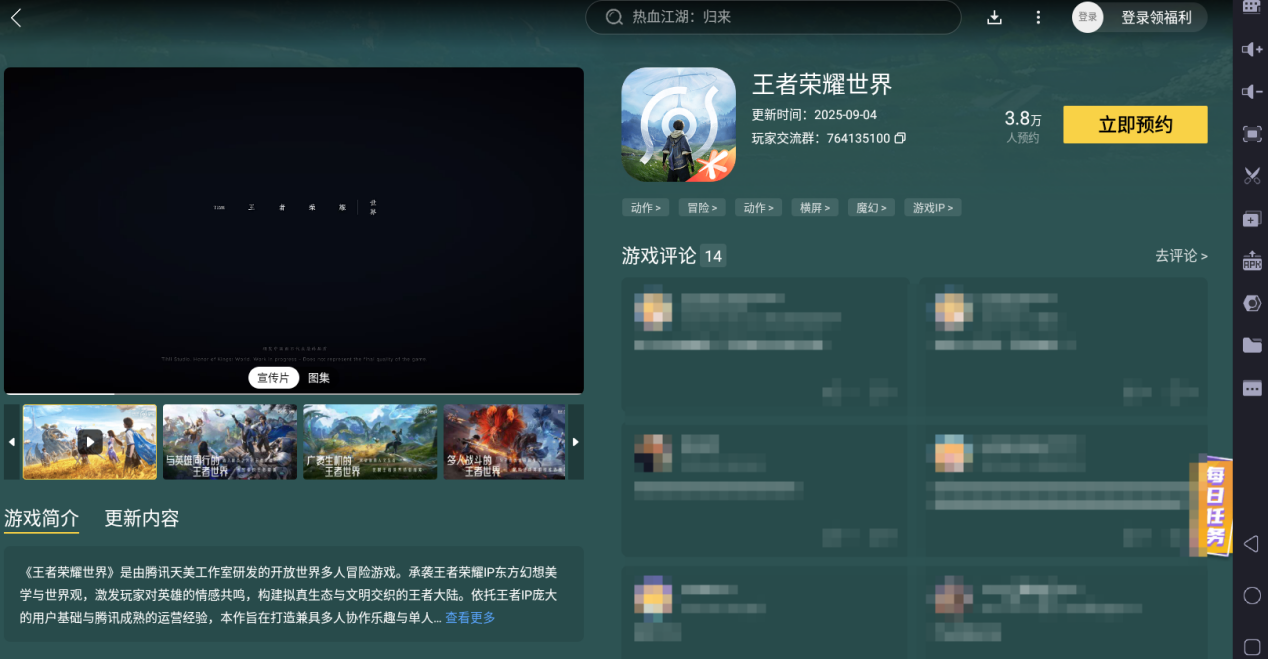This screenshot has width=1268, height=659.
Task: Show more sidebar tools with the ellipsis icon
Action: pyautogui.click(x=1252, y=388)
